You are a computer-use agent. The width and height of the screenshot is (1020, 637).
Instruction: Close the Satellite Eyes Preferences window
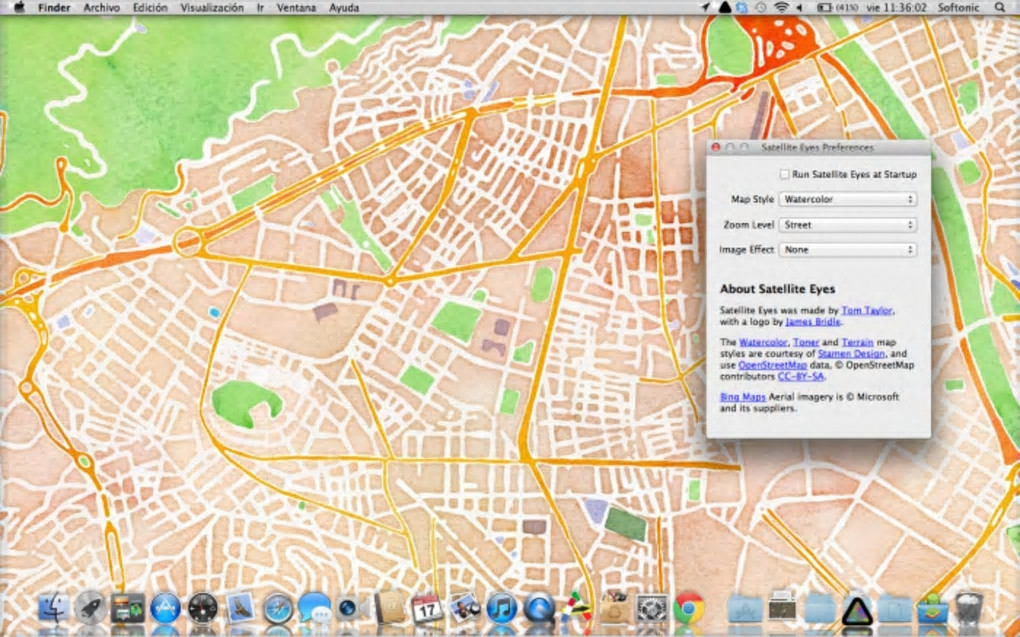(715, 147)
